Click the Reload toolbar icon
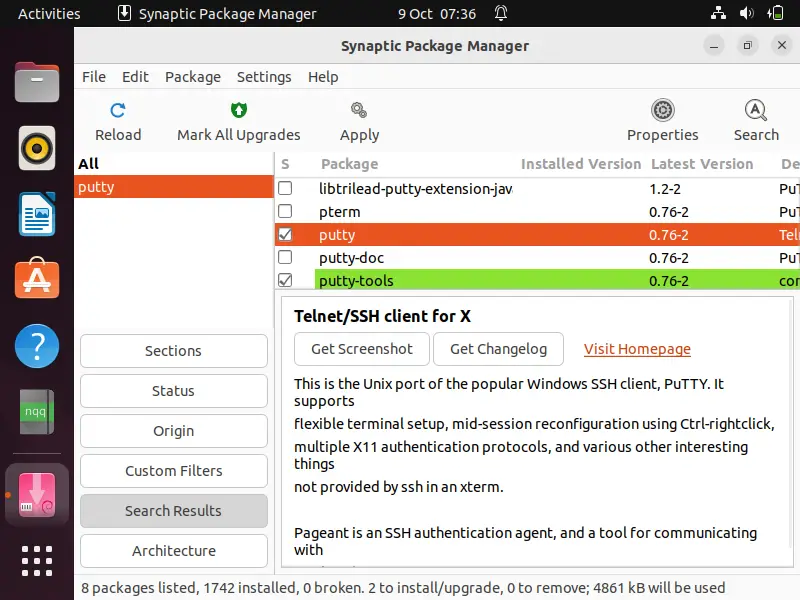Screen dimensions: 800x600 118,110
